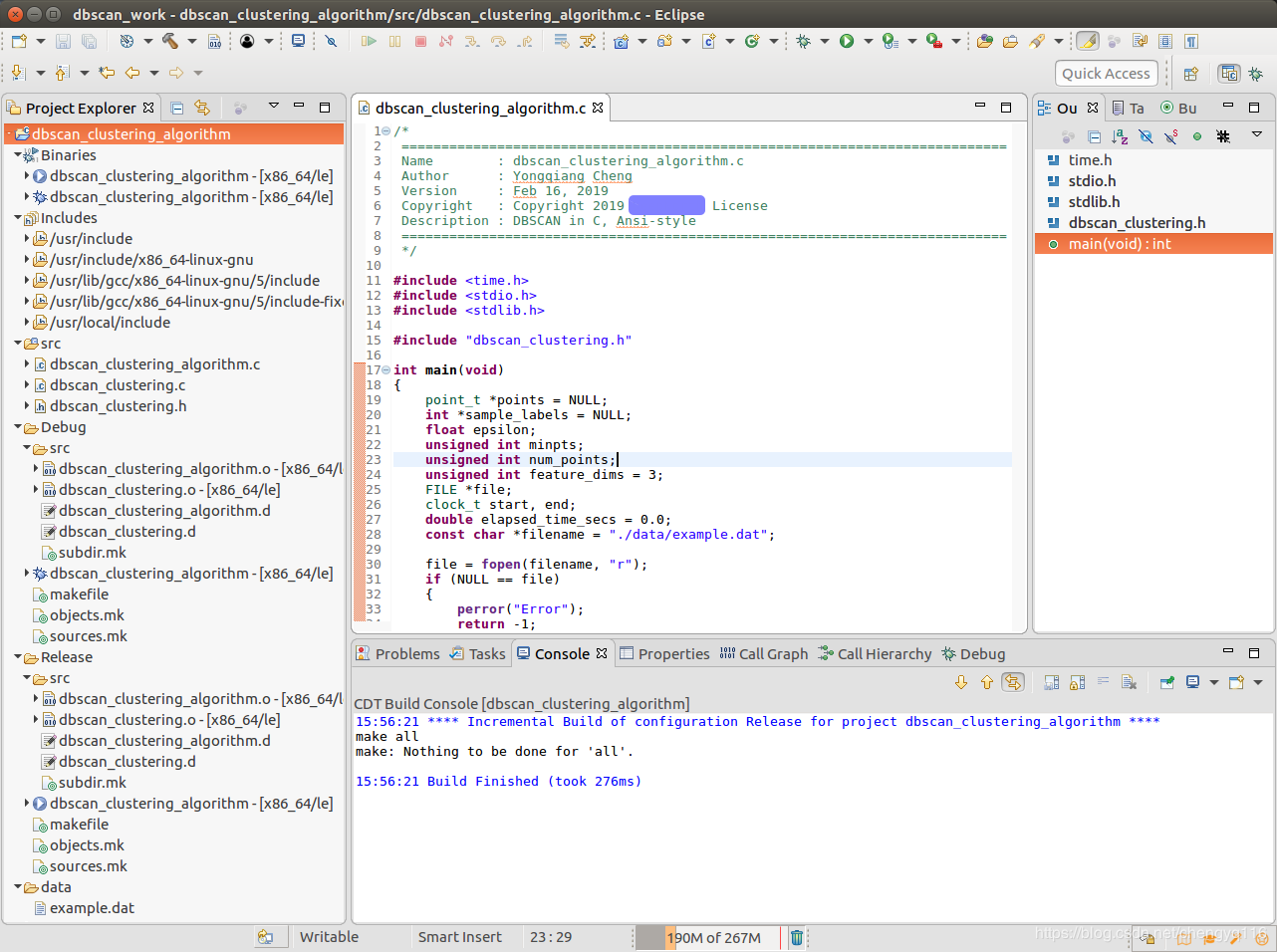Toggle Mark Occurrences highlighter in toolbar

point(1088,41)
